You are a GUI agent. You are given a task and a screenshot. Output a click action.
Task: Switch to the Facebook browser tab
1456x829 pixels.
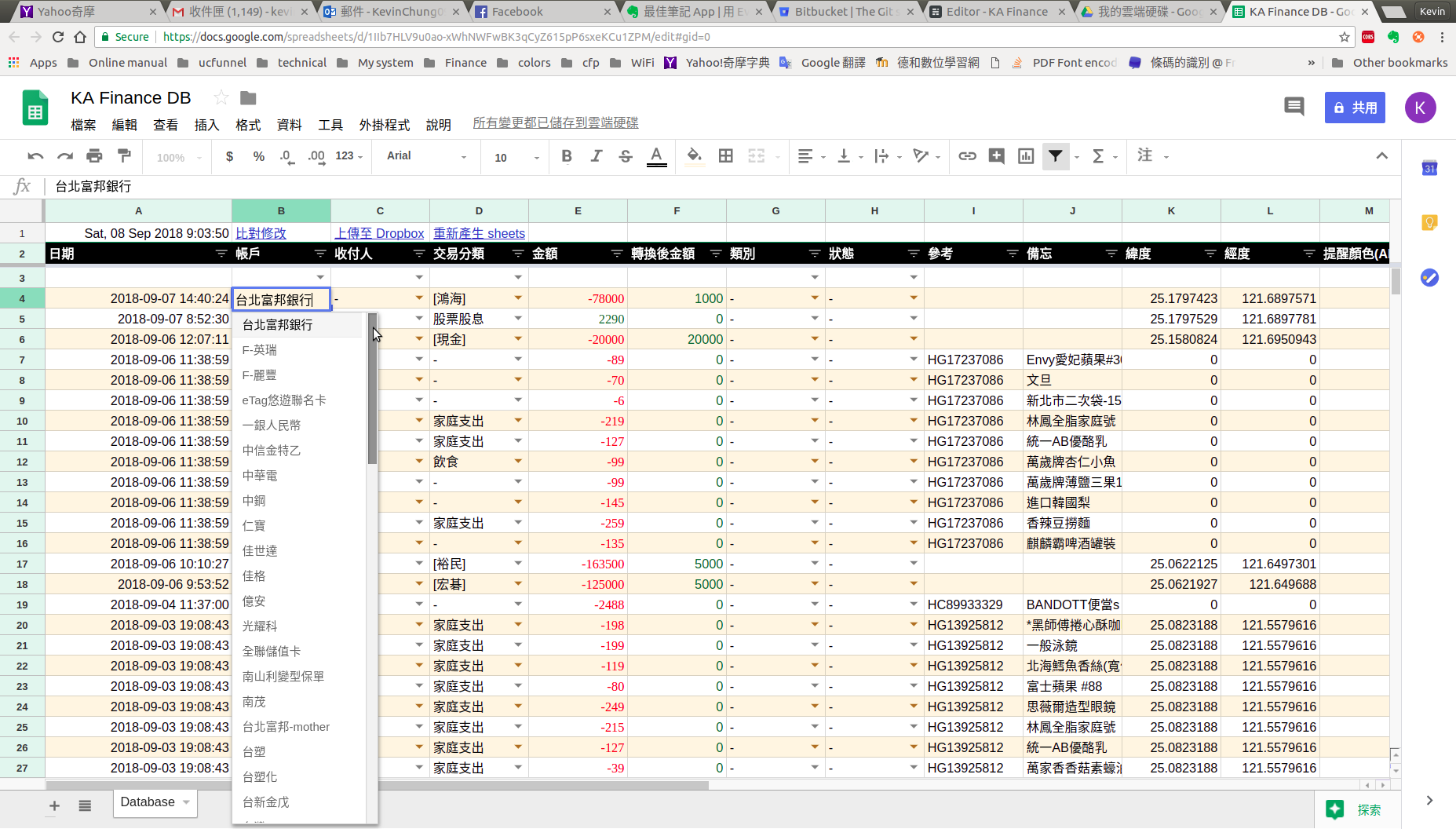tap(544, 12)
